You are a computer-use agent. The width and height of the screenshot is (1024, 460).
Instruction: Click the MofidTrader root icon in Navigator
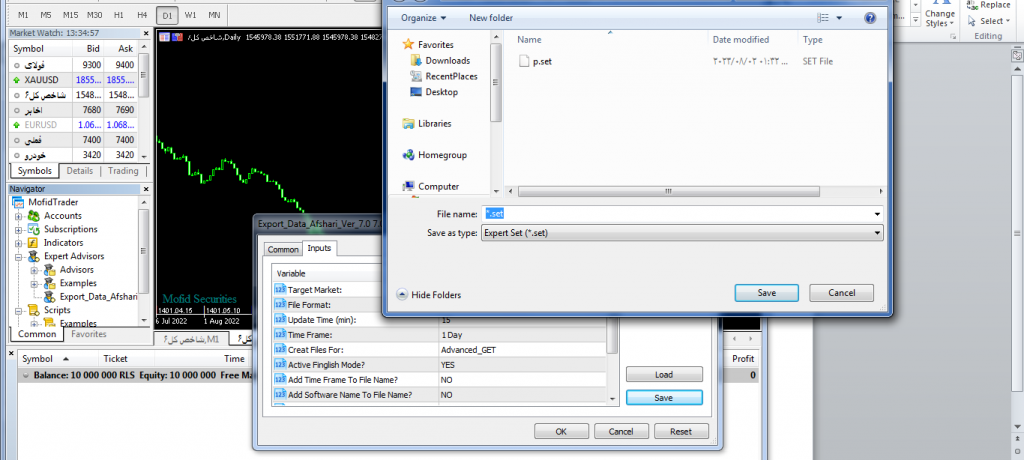click(18, 203)
